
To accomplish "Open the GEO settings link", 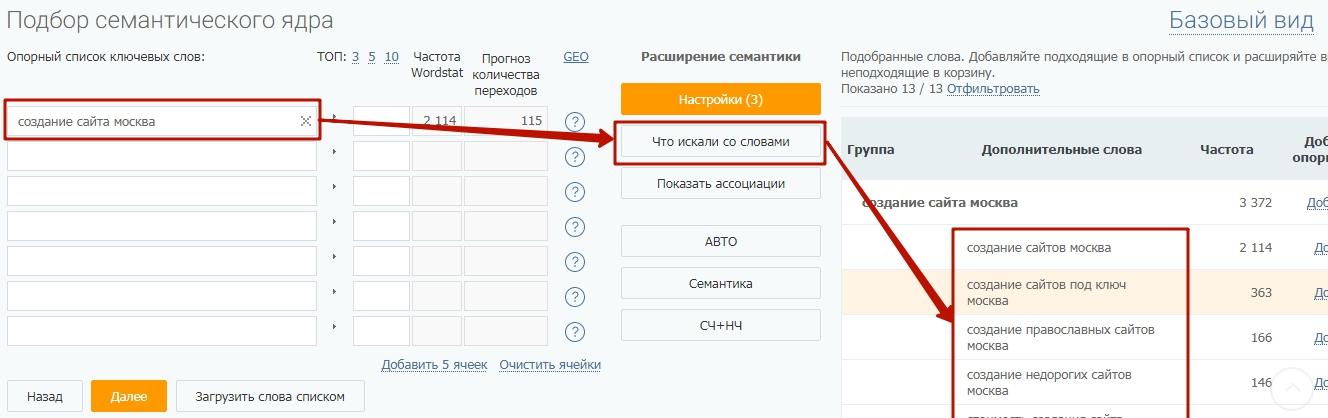I will click(576, 57).
